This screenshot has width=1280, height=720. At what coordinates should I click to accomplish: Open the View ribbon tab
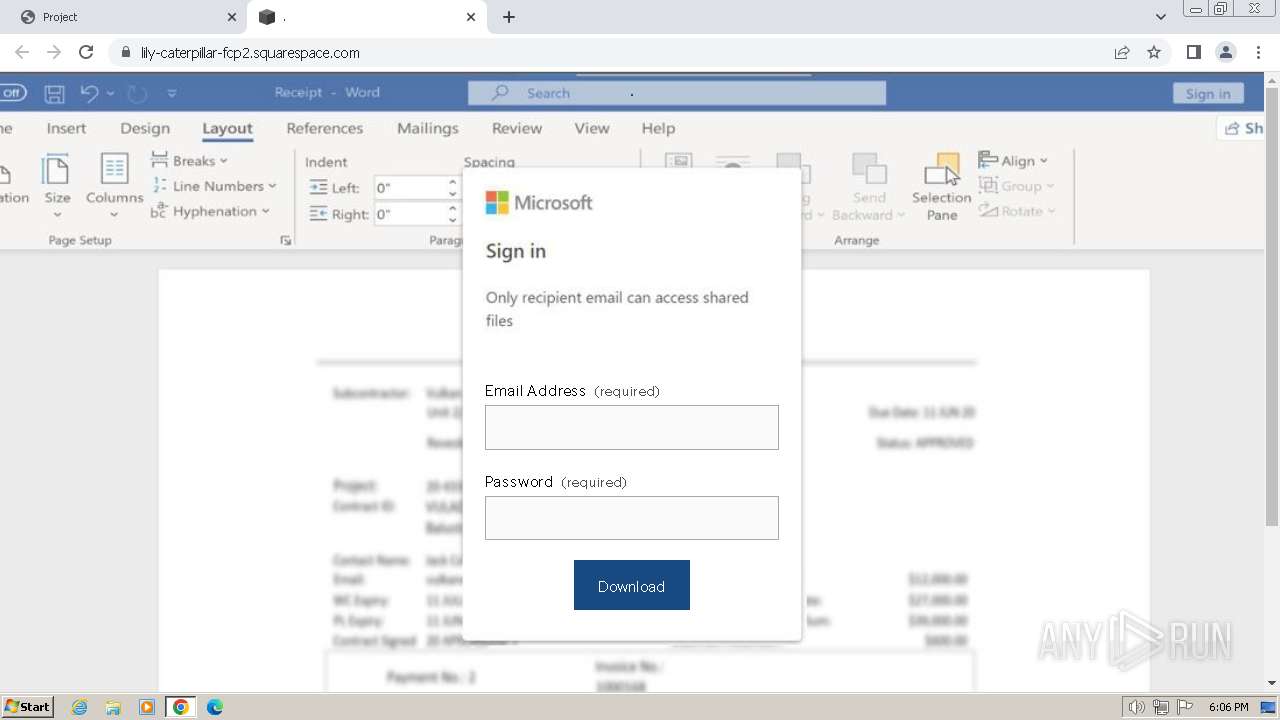pyautogui.click(x=592, y=128)
